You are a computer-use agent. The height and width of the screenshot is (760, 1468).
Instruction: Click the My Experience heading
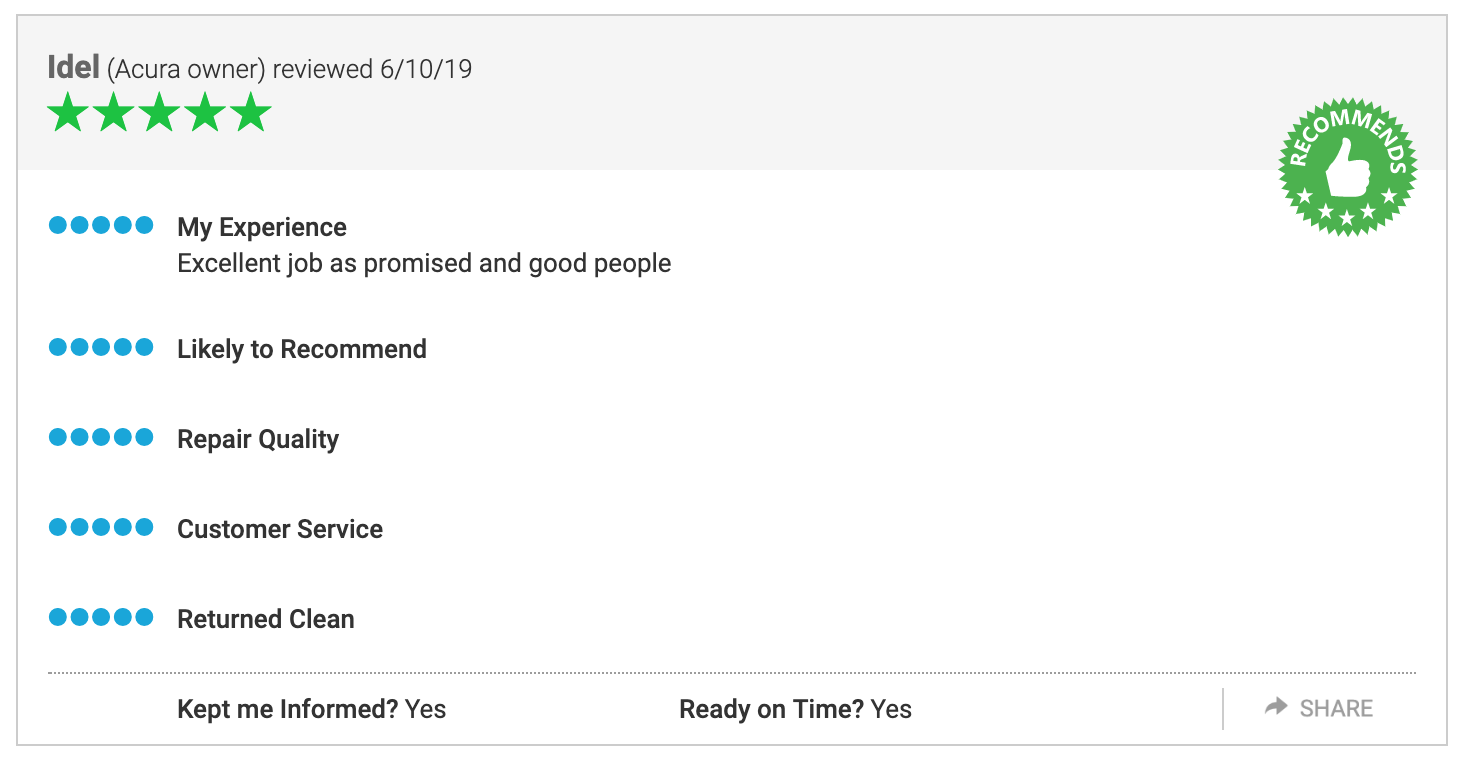coord(262,227)
